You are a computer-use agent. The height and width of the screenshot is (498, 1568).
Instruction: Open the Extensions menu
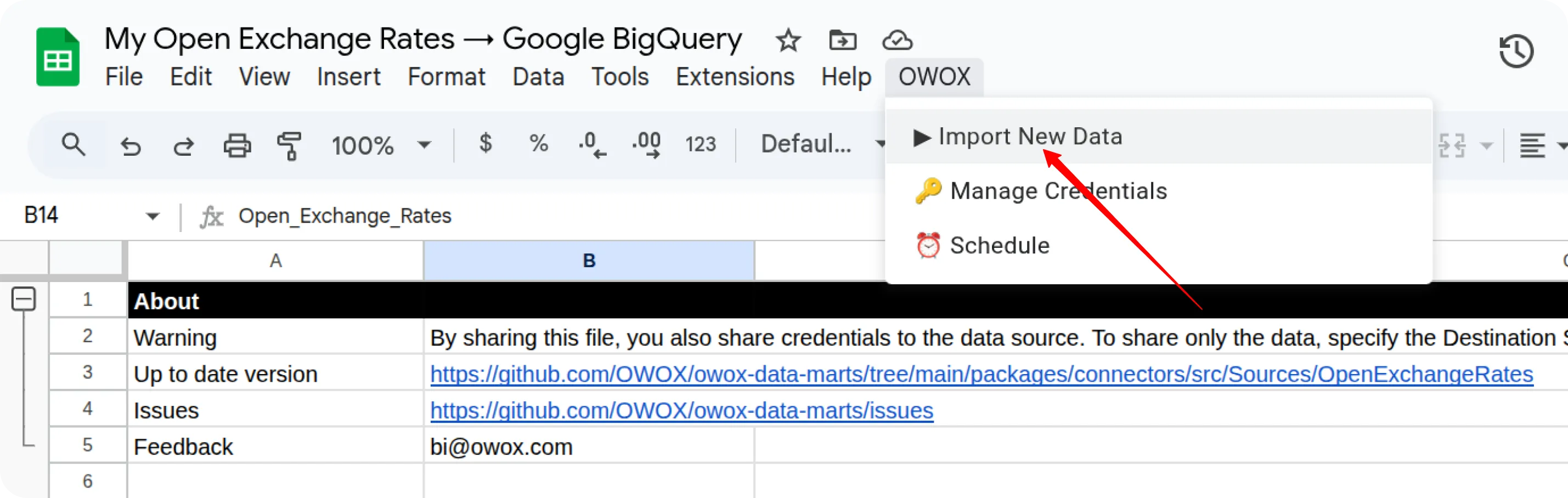click(735, 77)
